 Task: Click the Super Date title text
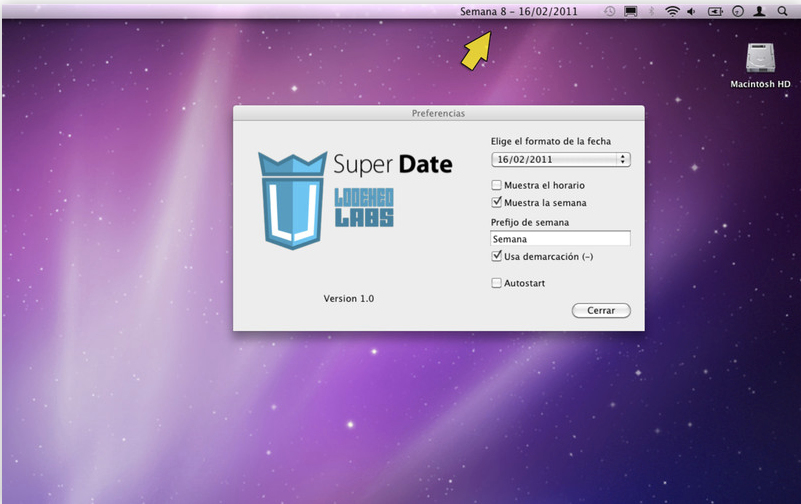pos(392,164)
